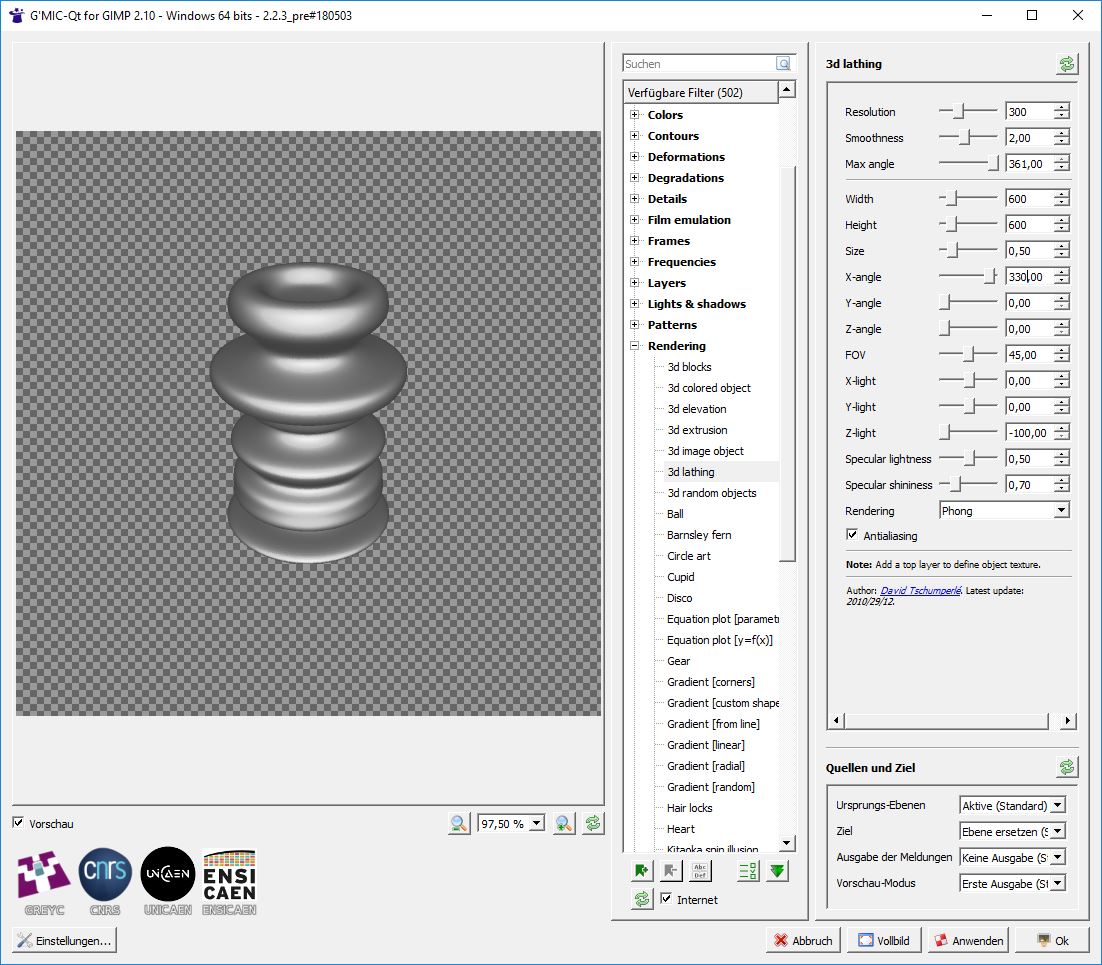Toggle the Vorschau preview checkbox

pos(19,823)
